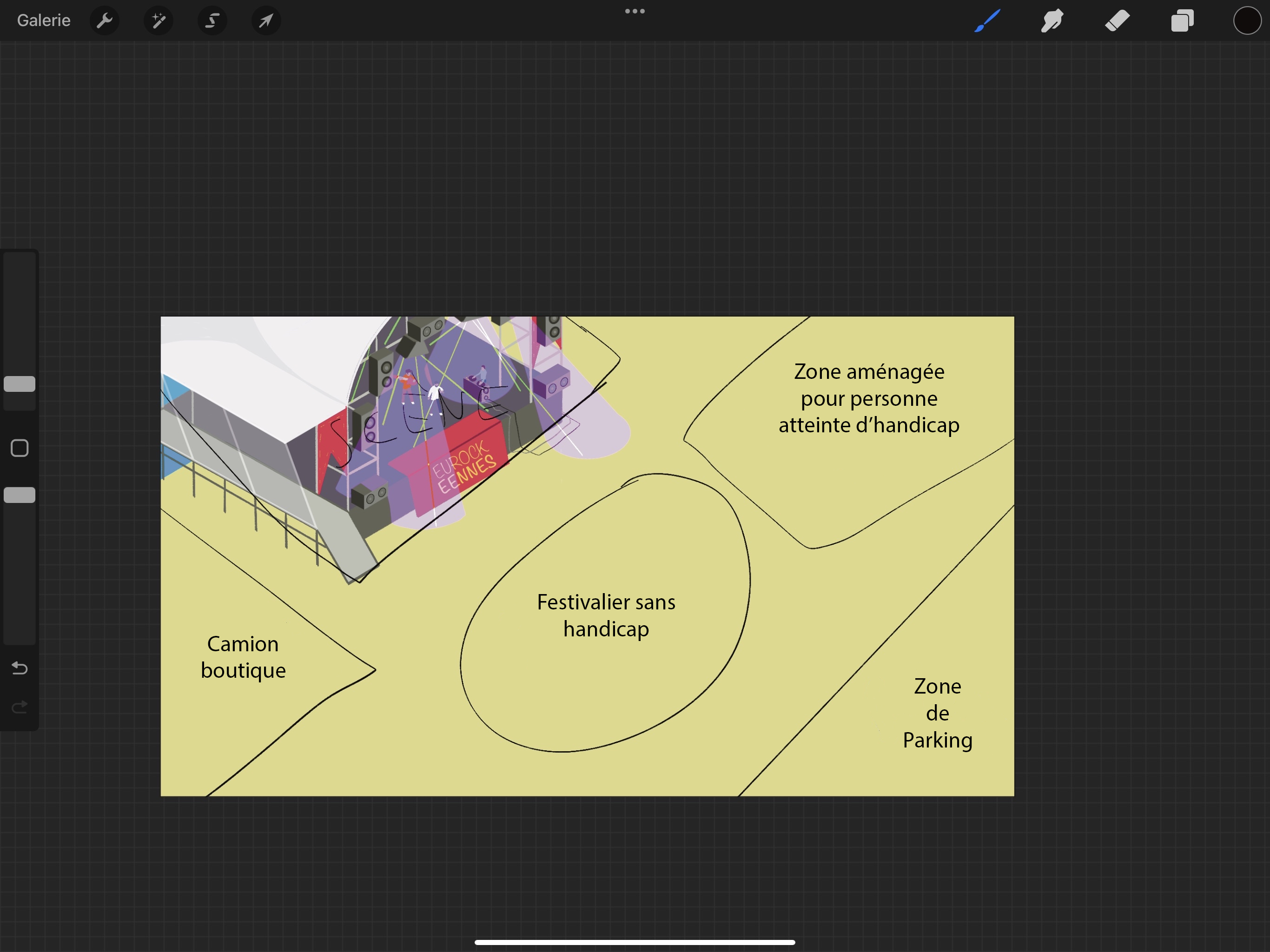Open the Layers panel
Viewport: 1270px width, 952px height.
(x=1183, y=20)
